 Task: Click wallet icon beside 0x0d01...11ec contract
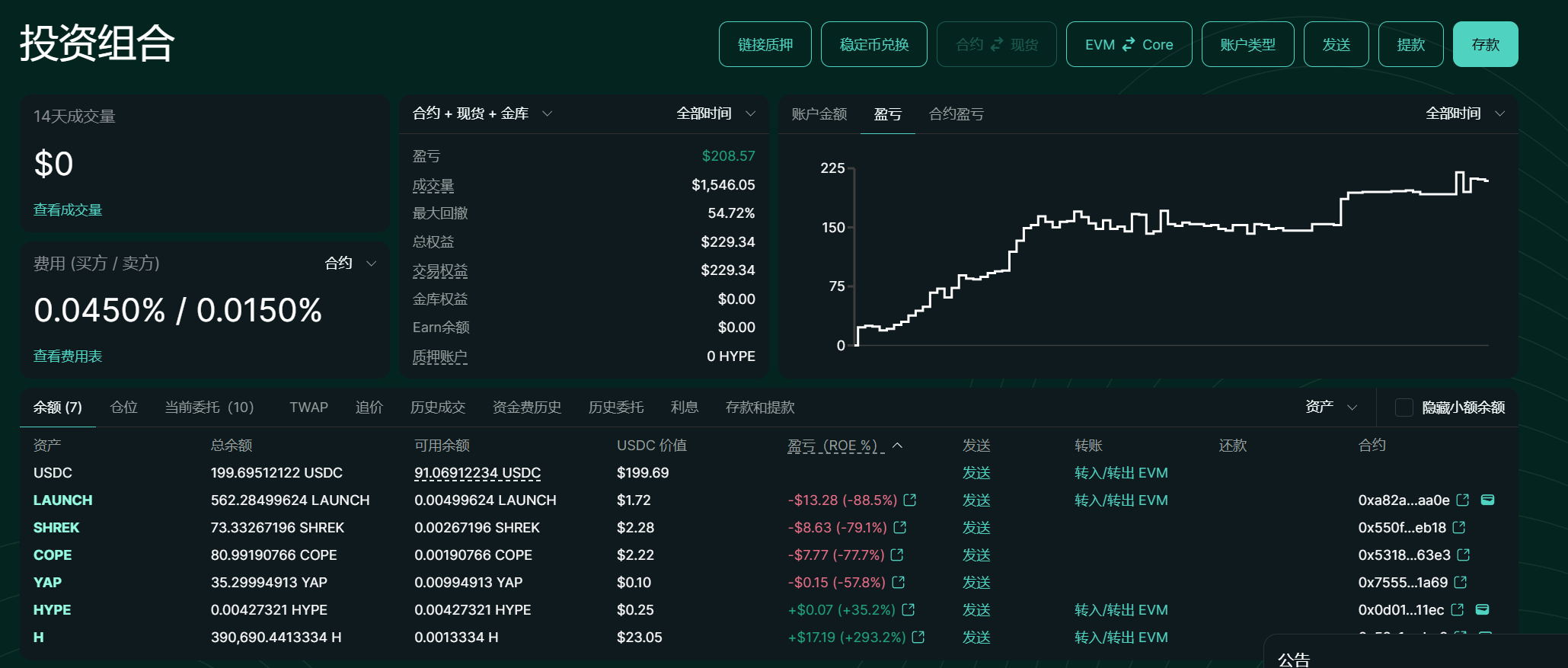1482,610
